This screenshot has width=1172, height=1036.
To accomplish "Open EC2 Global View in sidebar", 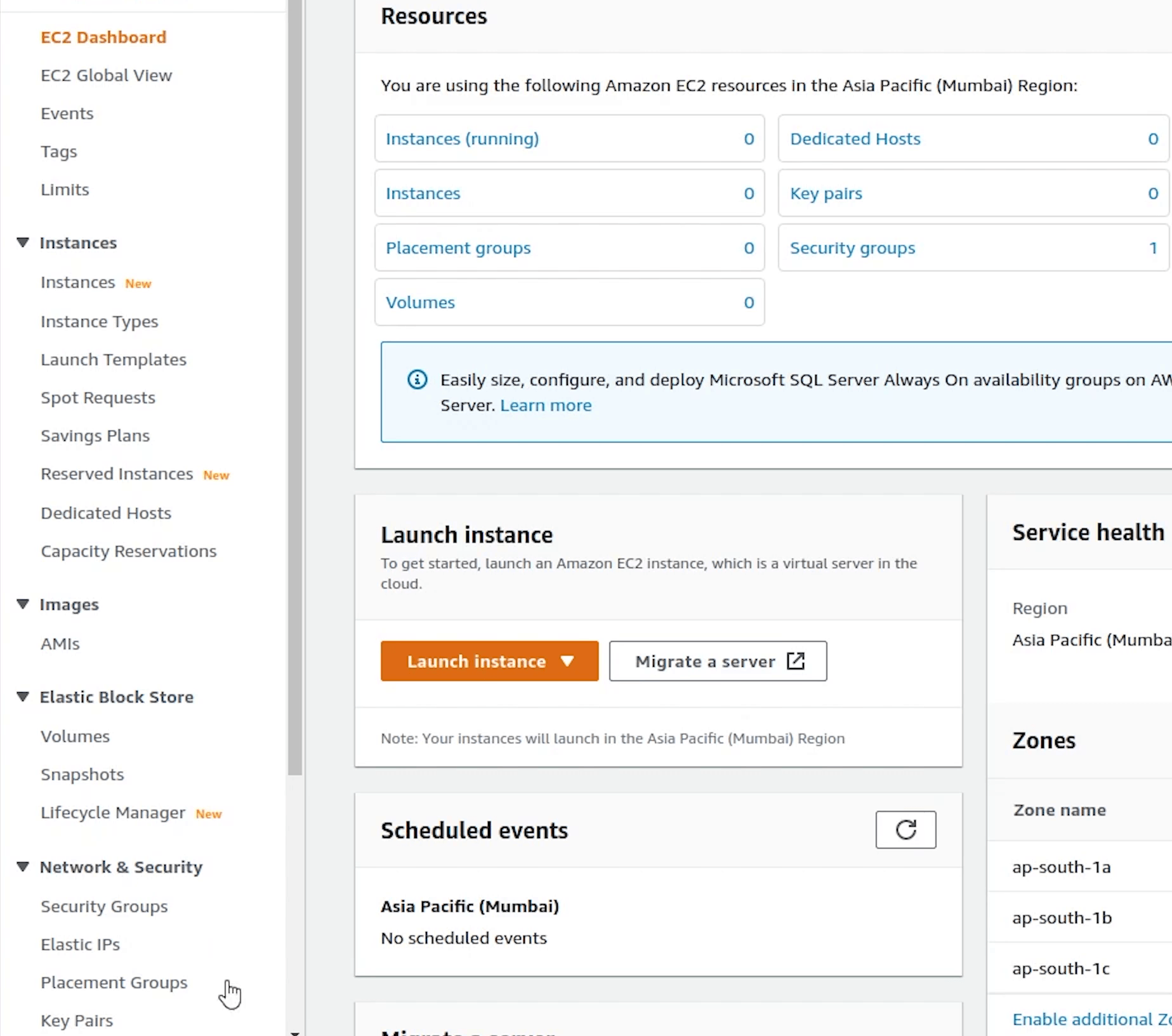I will coord(106,75).
